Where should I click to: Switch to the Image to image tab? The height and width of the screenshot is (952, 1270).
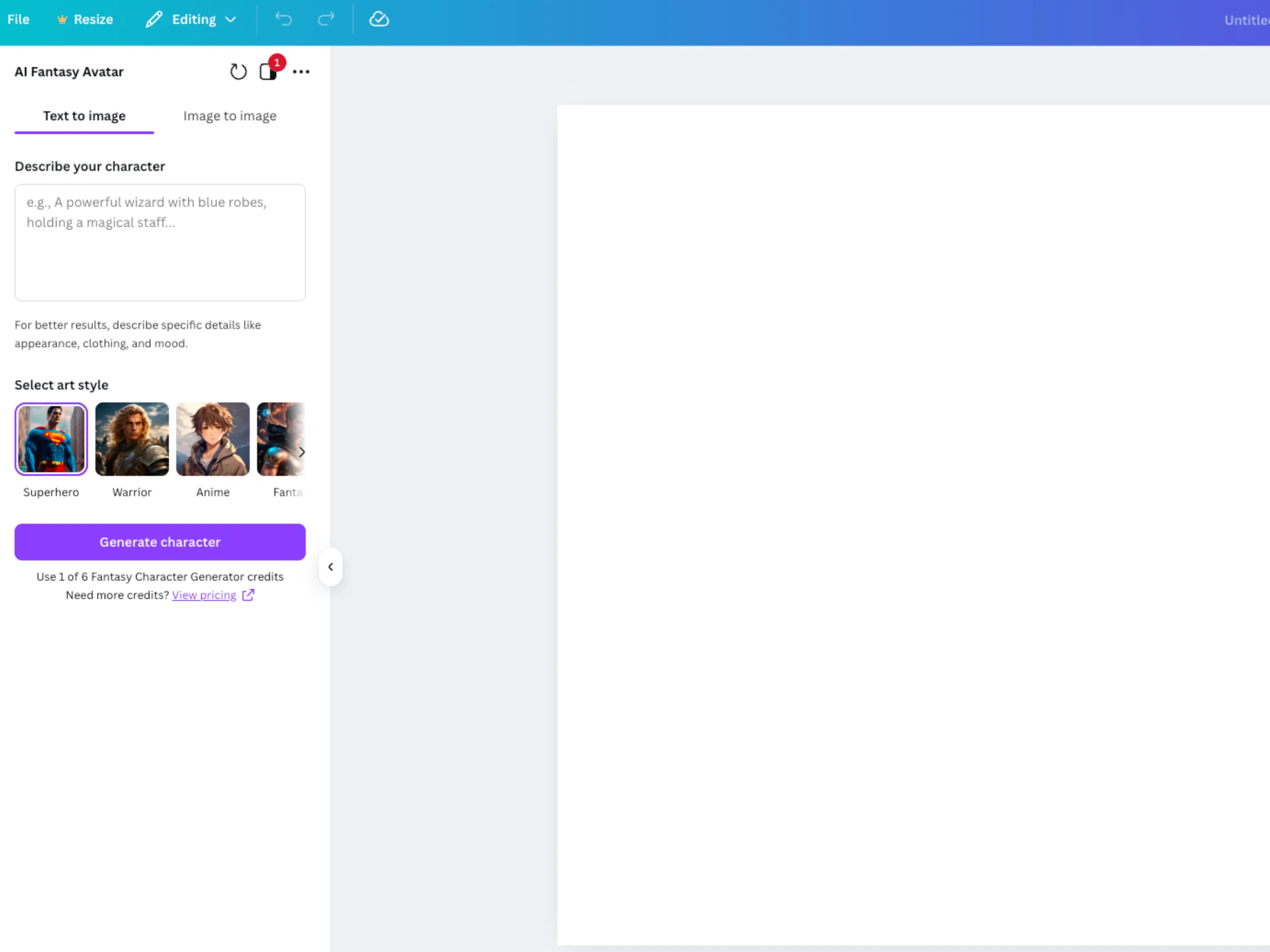tap(230, 116)
